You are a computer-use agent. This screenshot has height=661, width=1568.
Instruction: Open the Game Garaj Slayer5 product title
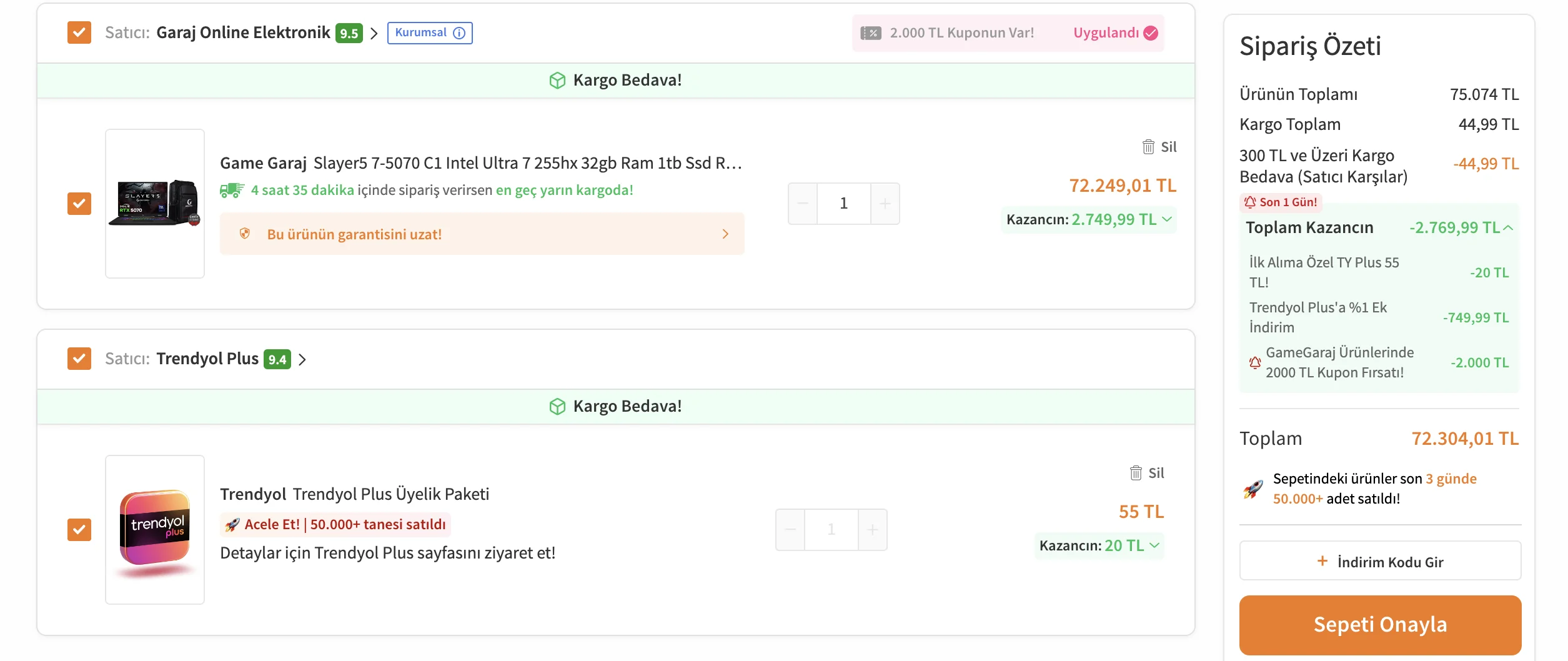coord(481,163)
